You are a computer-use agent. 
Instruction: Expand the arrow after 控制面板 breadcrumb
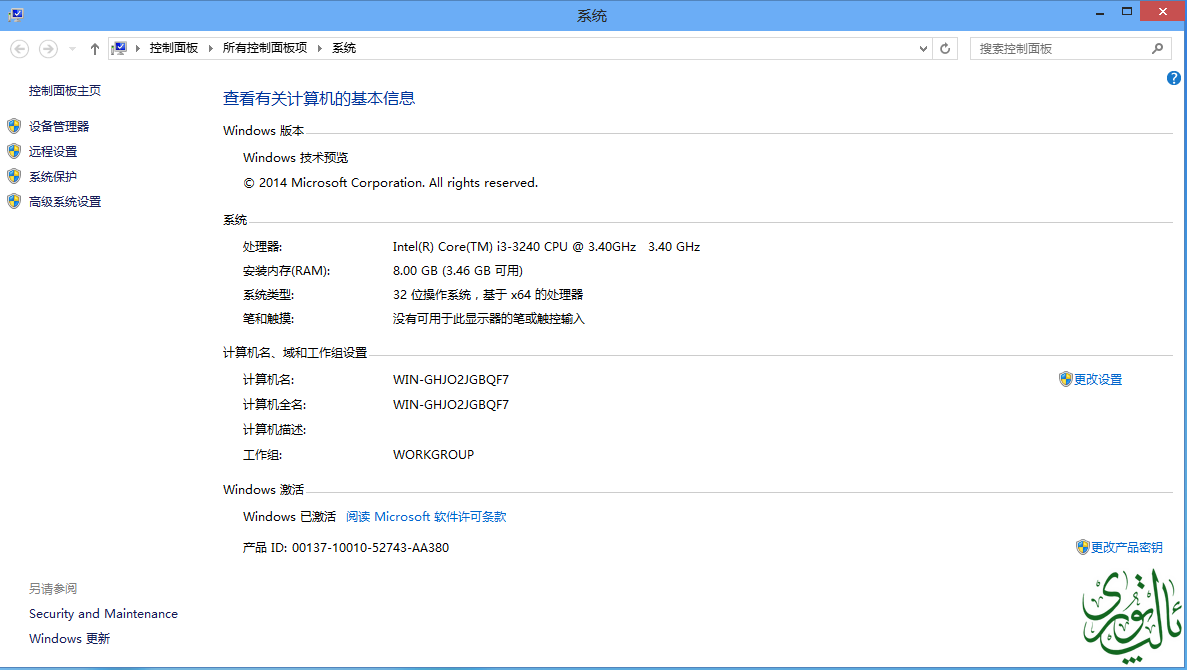click(210, 48)
